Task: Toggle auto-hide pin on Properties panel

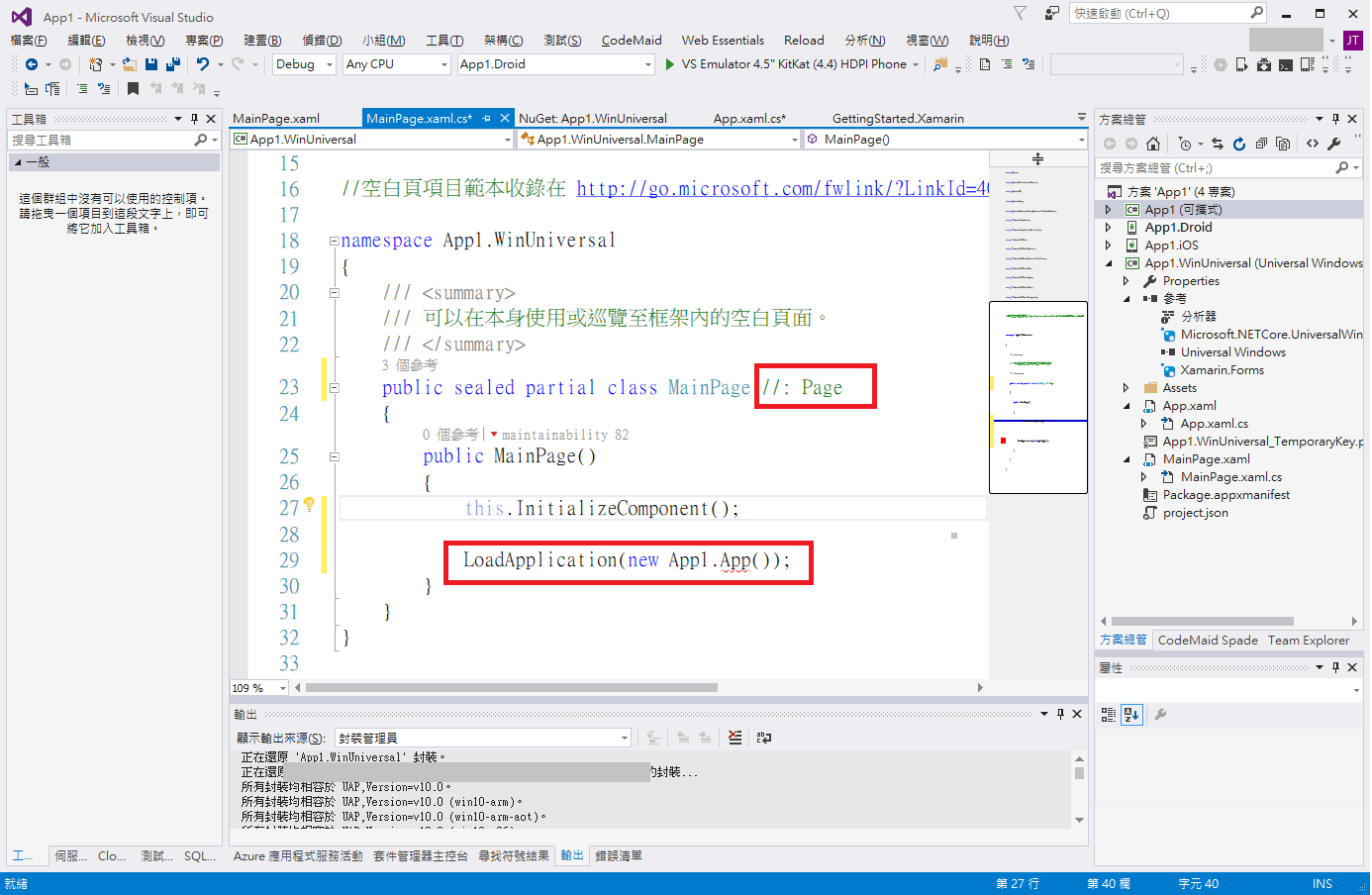Action: pos(1335,667)
